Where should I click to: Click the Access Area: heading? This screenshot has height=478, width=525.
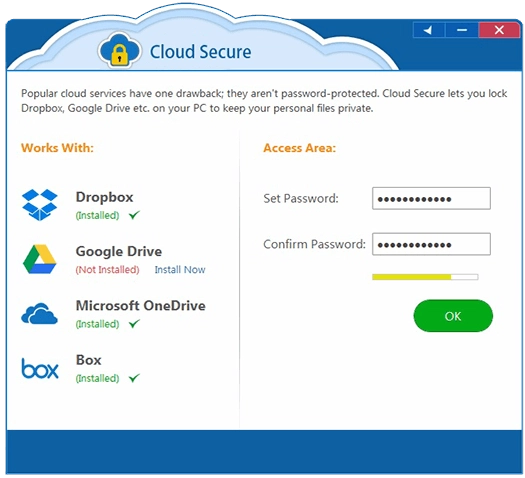tap(299, 148)
